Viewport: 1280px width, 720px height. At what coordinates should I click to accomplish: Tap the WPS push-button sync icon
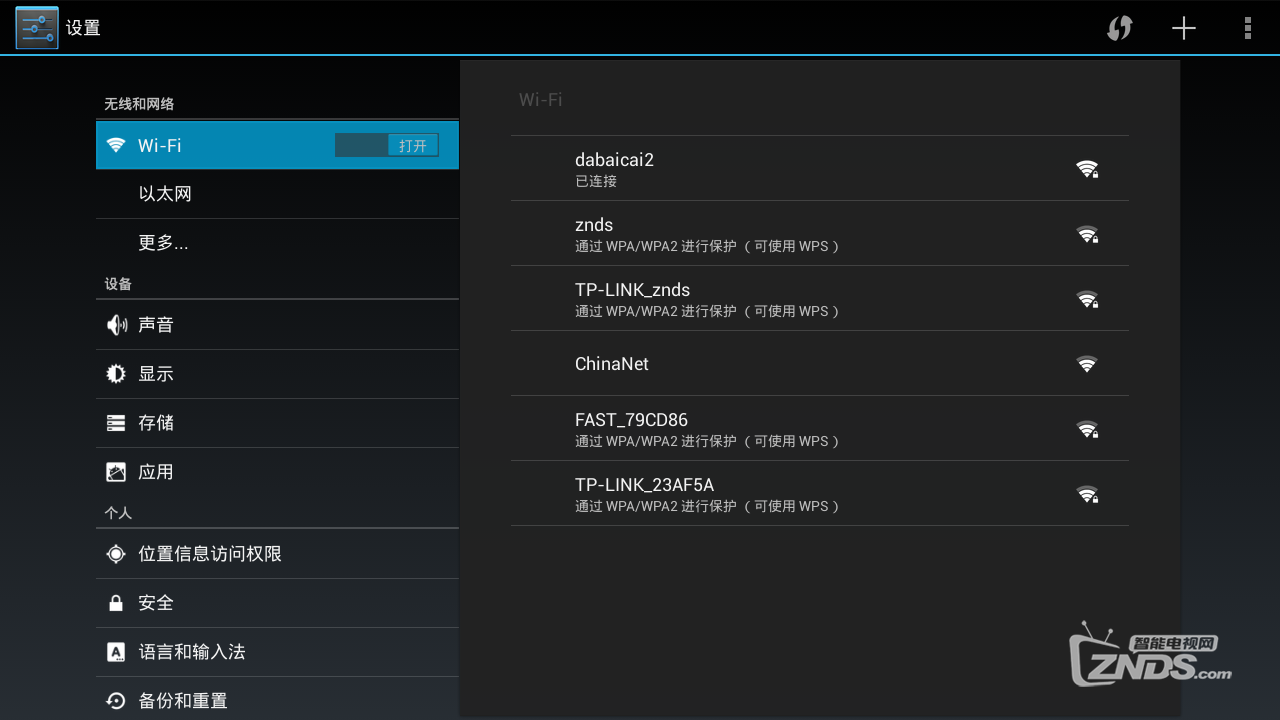coord(1119,28)
